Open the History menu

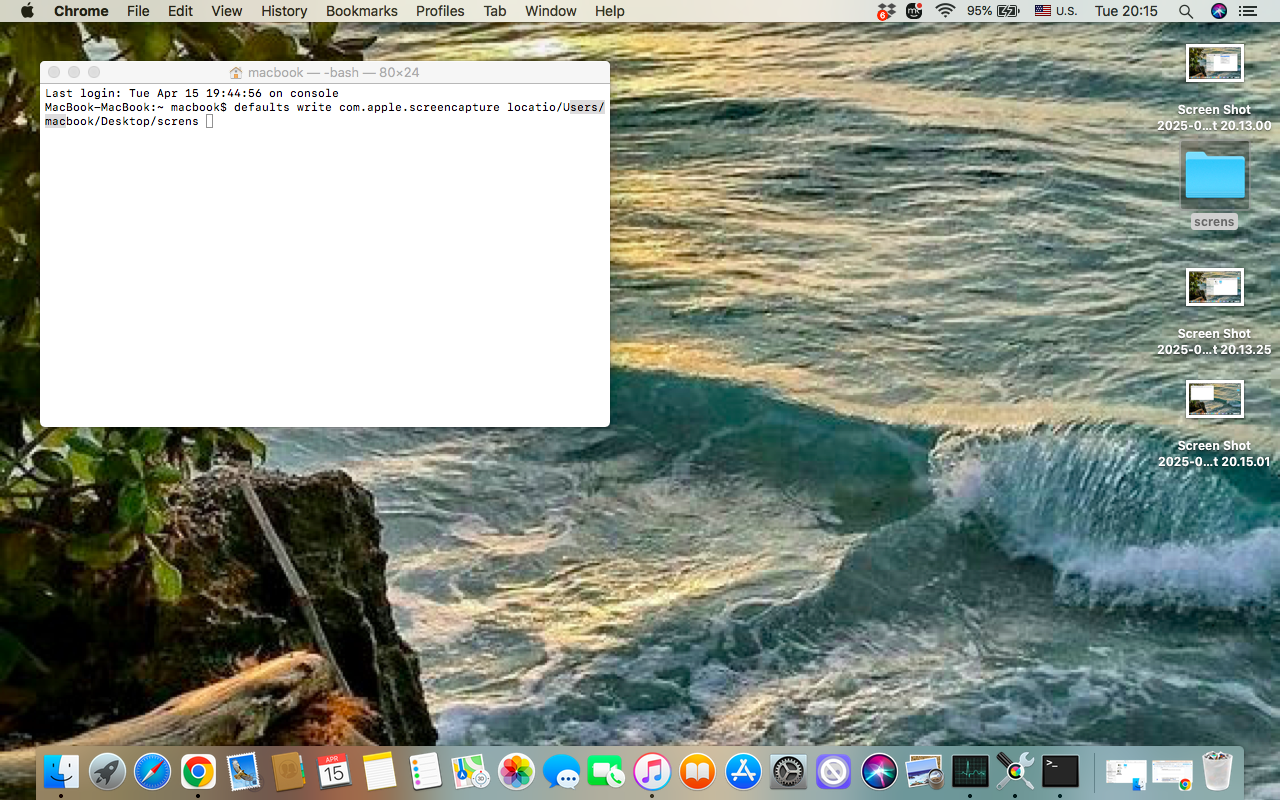(284, 11)
